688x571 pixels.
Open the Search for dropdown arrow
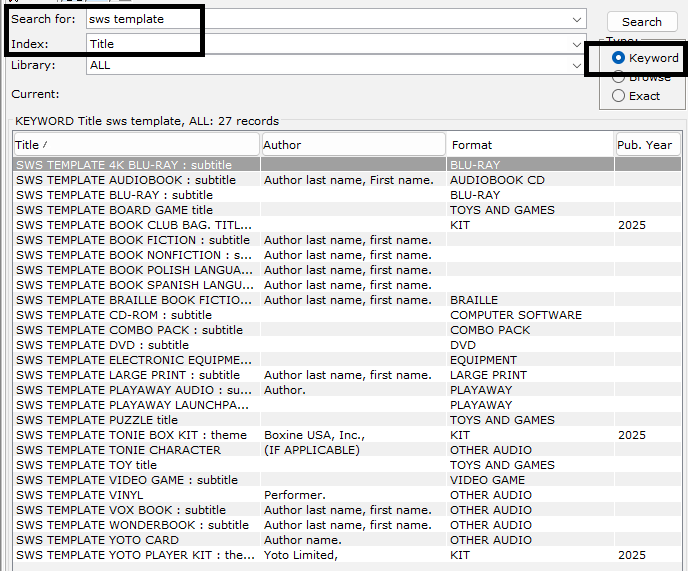tap(577, 19)
